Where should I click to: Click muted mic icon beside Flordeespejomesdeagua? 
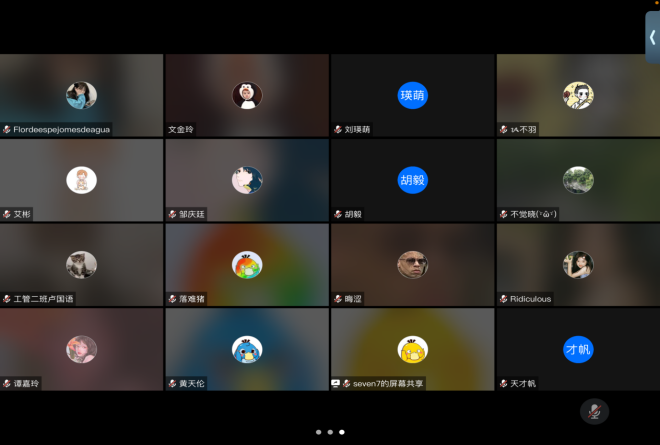(x=7, y=129)
